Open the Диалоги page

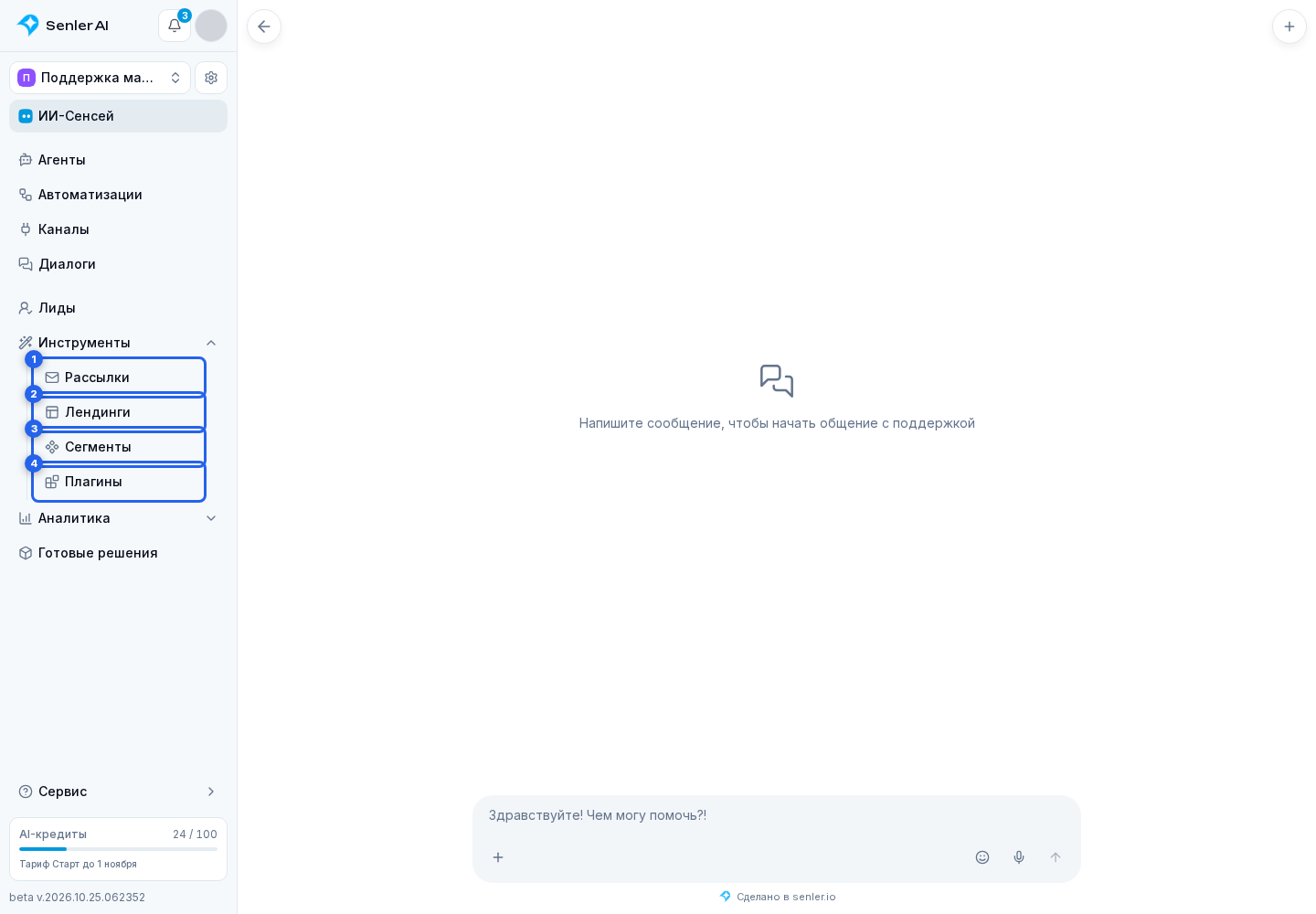118,264
